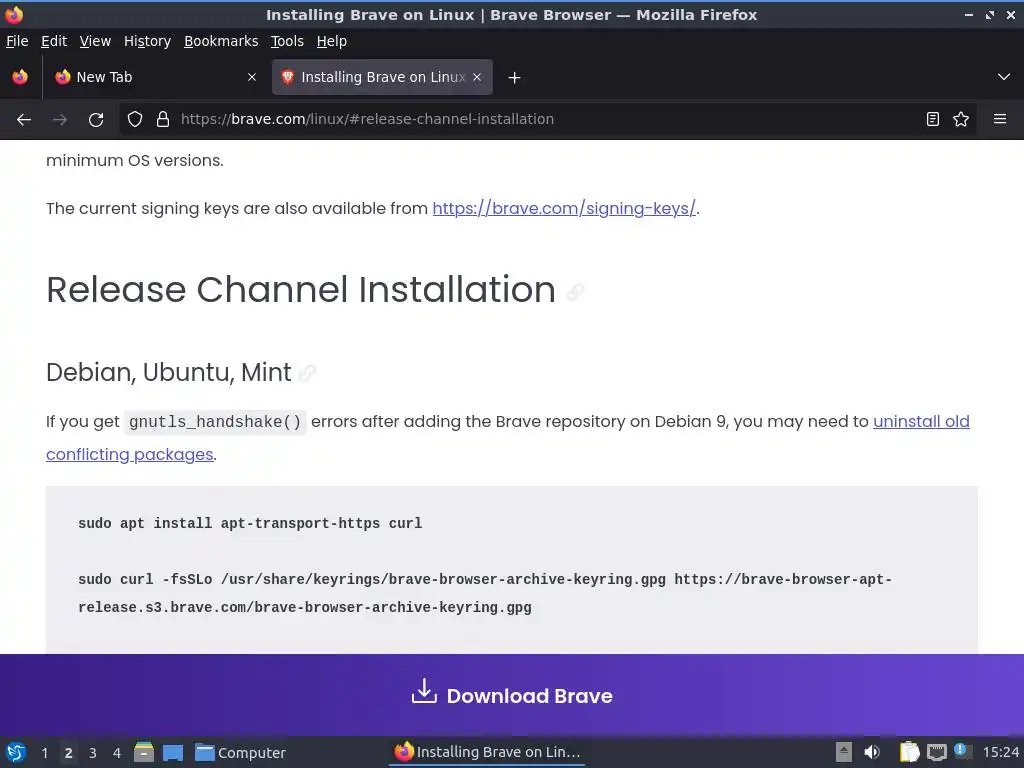Open tracking protection shield info
The width and height of the screenshot is (1024, 768).
pos(135,120)
